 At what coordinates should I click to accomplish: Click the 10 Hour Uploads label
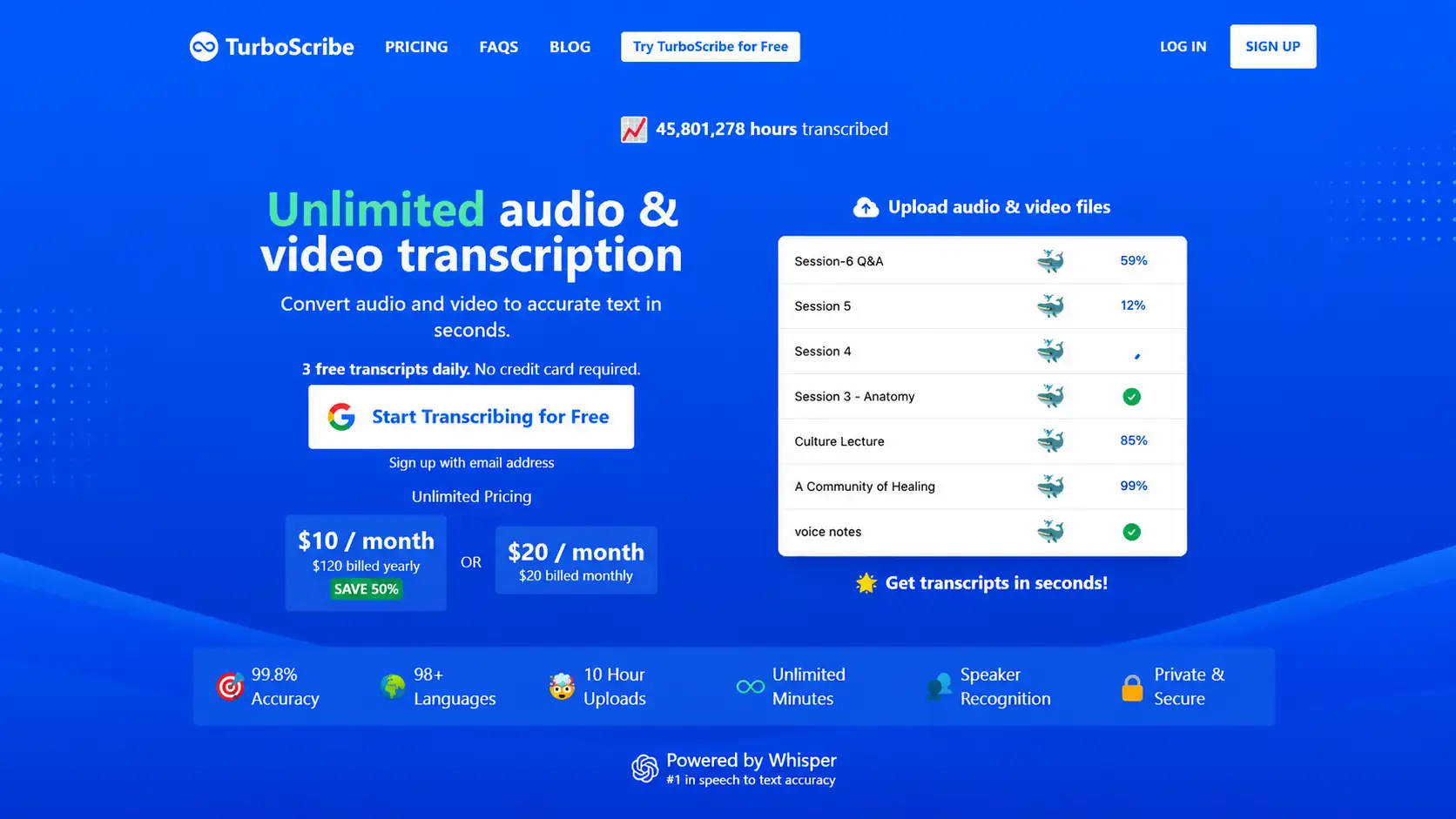click(615, 687)
